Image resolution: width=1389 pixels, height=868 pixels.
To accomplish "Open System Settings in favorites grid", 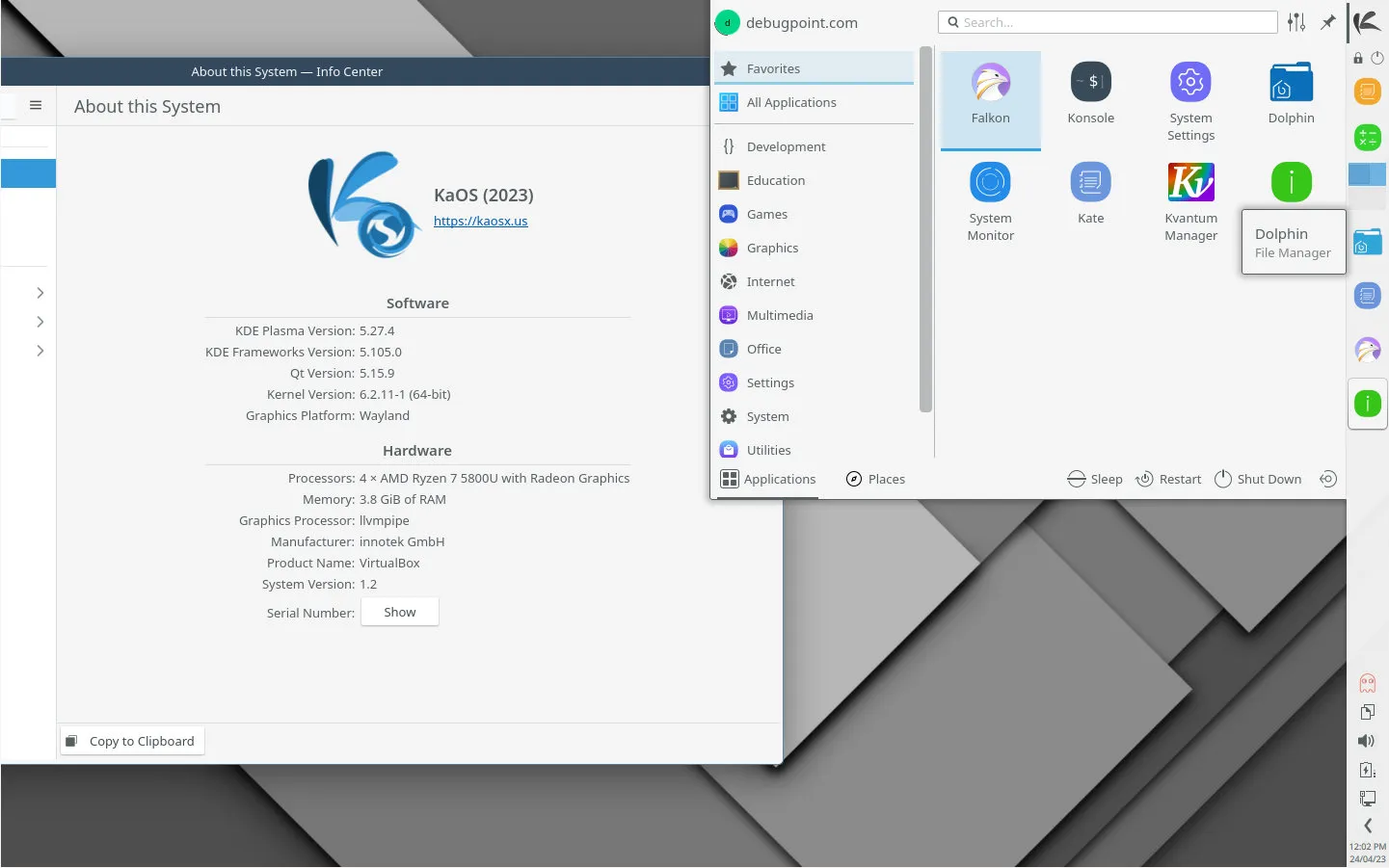I will [1190, 100].
